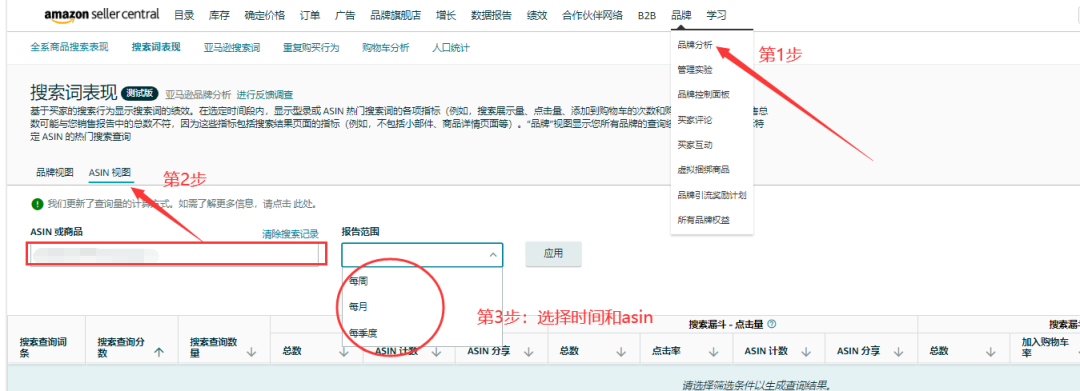Switch to 搜索词表现 tab
The image size is (1080, 391).
[156, 47]
